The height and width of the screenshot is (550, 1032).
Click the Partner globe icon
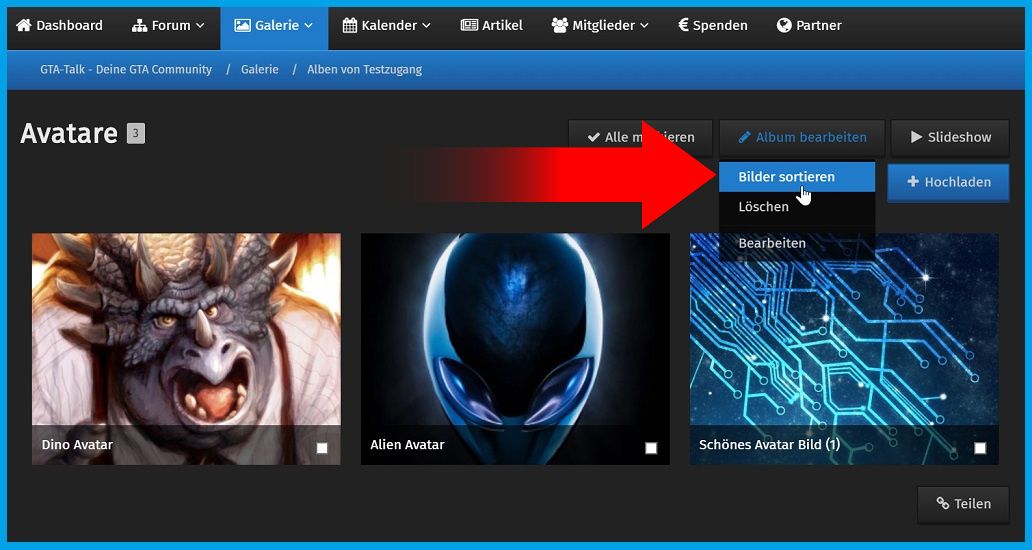[784, 25]
